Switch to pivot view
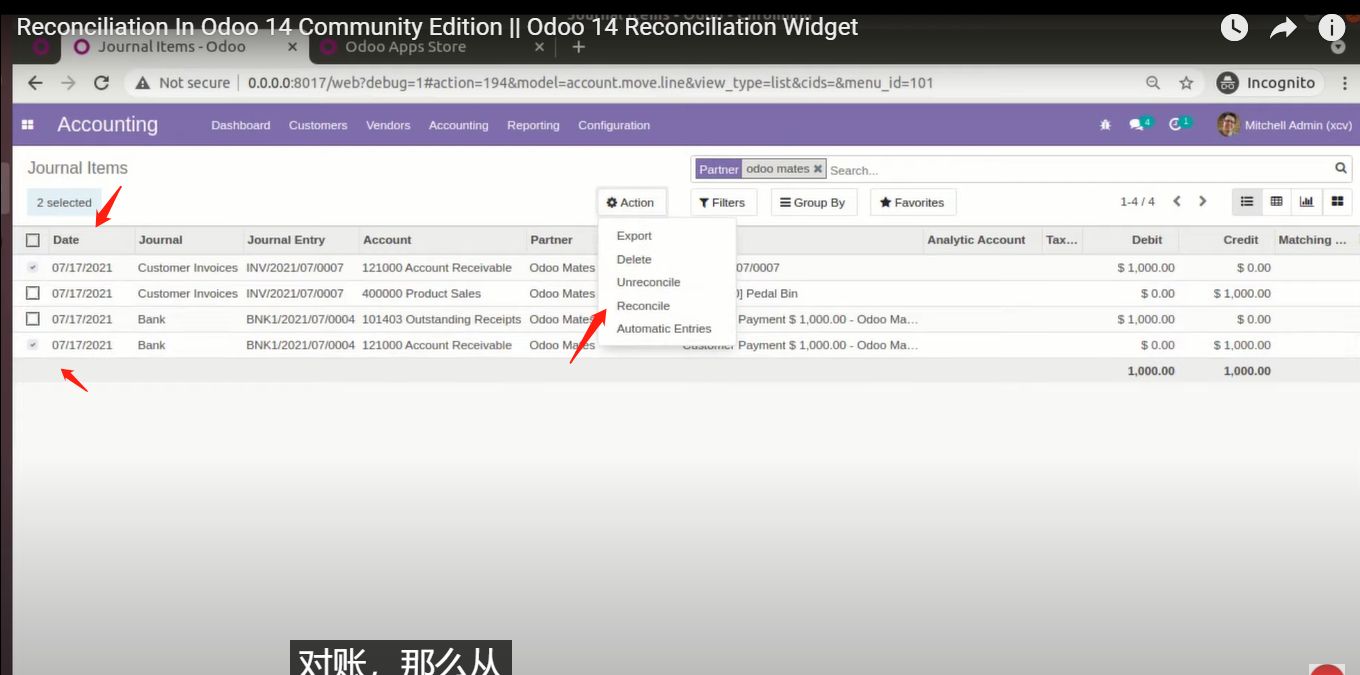This screenshot has width=1360, height=675. pos(1277,202)
